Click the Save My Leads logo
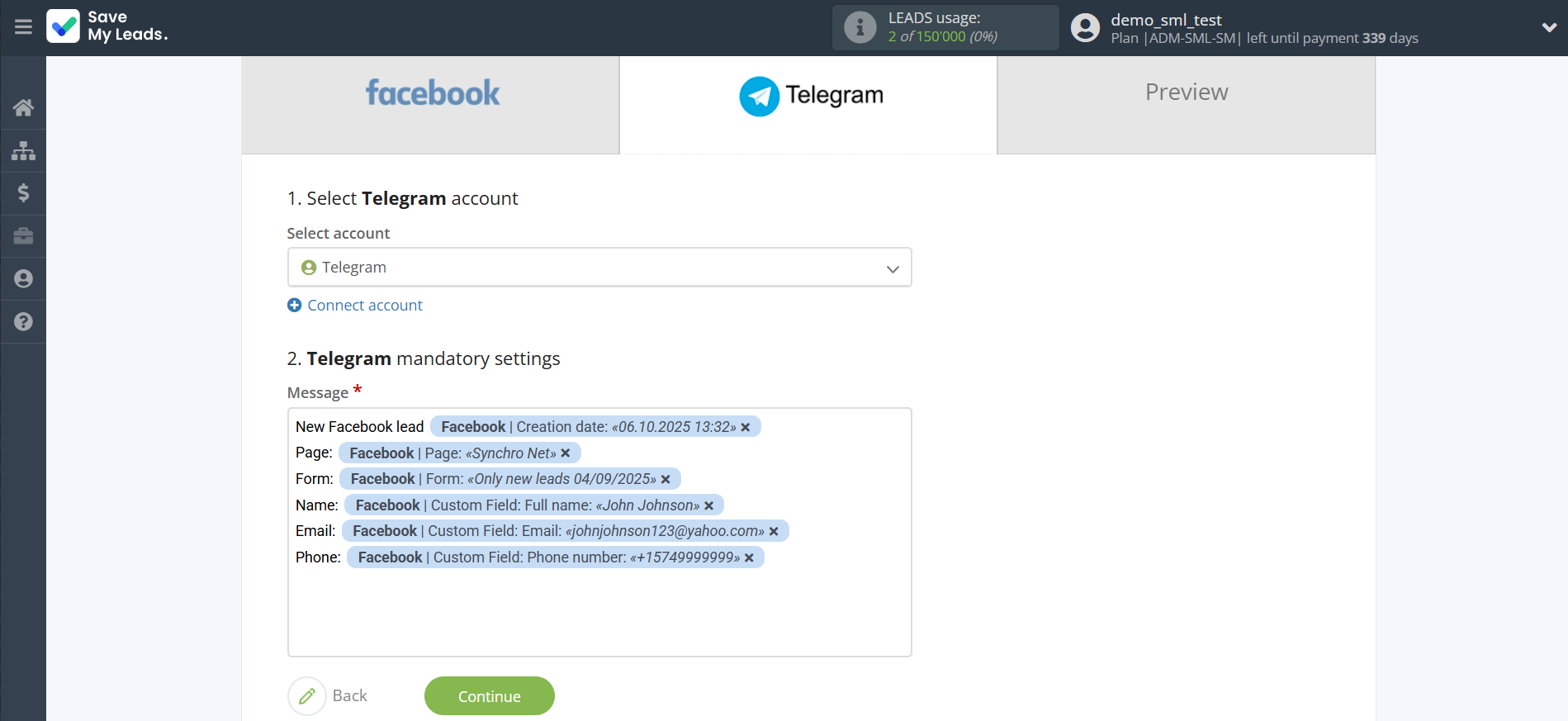 click(x=107, y=26)
